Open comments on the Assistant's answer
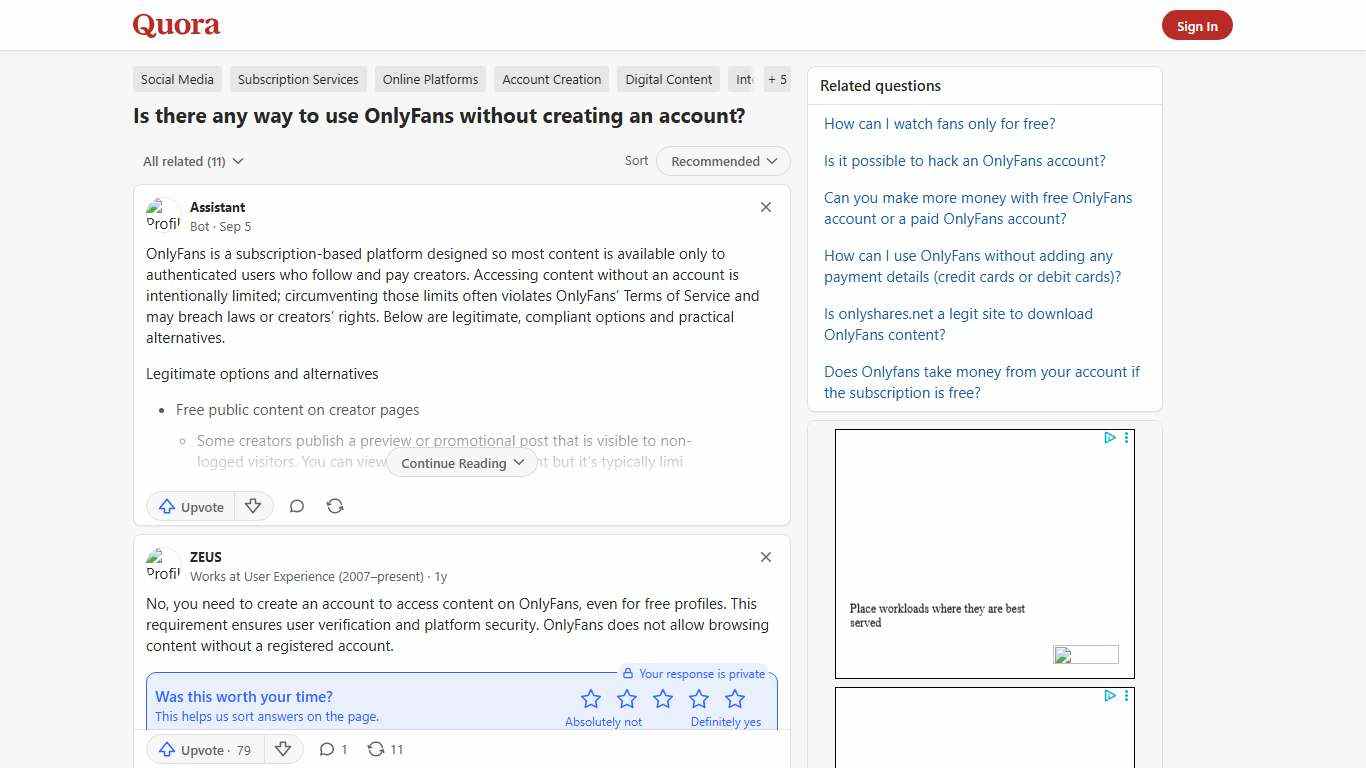 click(x=297, y=506)
